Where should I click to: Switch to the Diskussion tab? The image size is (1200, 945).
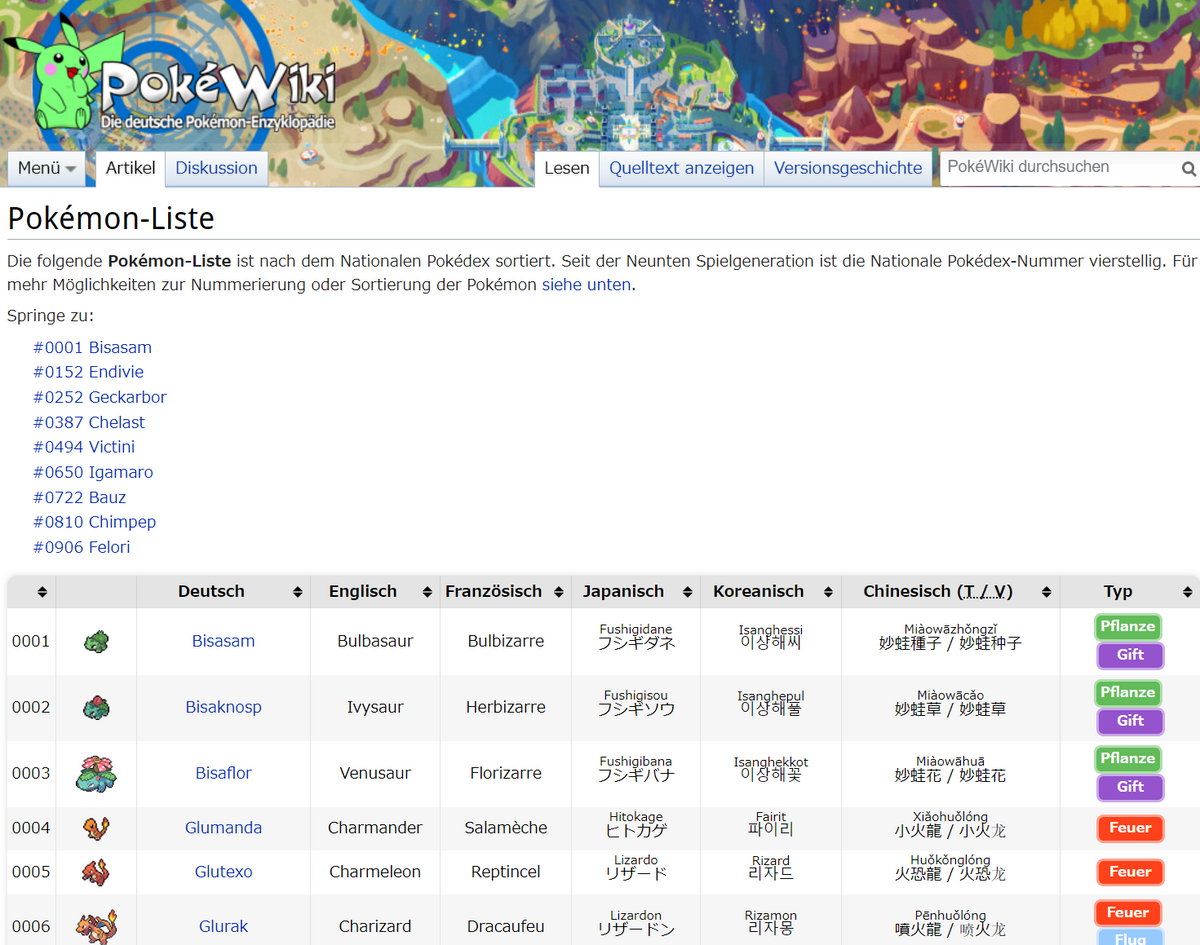(x=216, y=168)
